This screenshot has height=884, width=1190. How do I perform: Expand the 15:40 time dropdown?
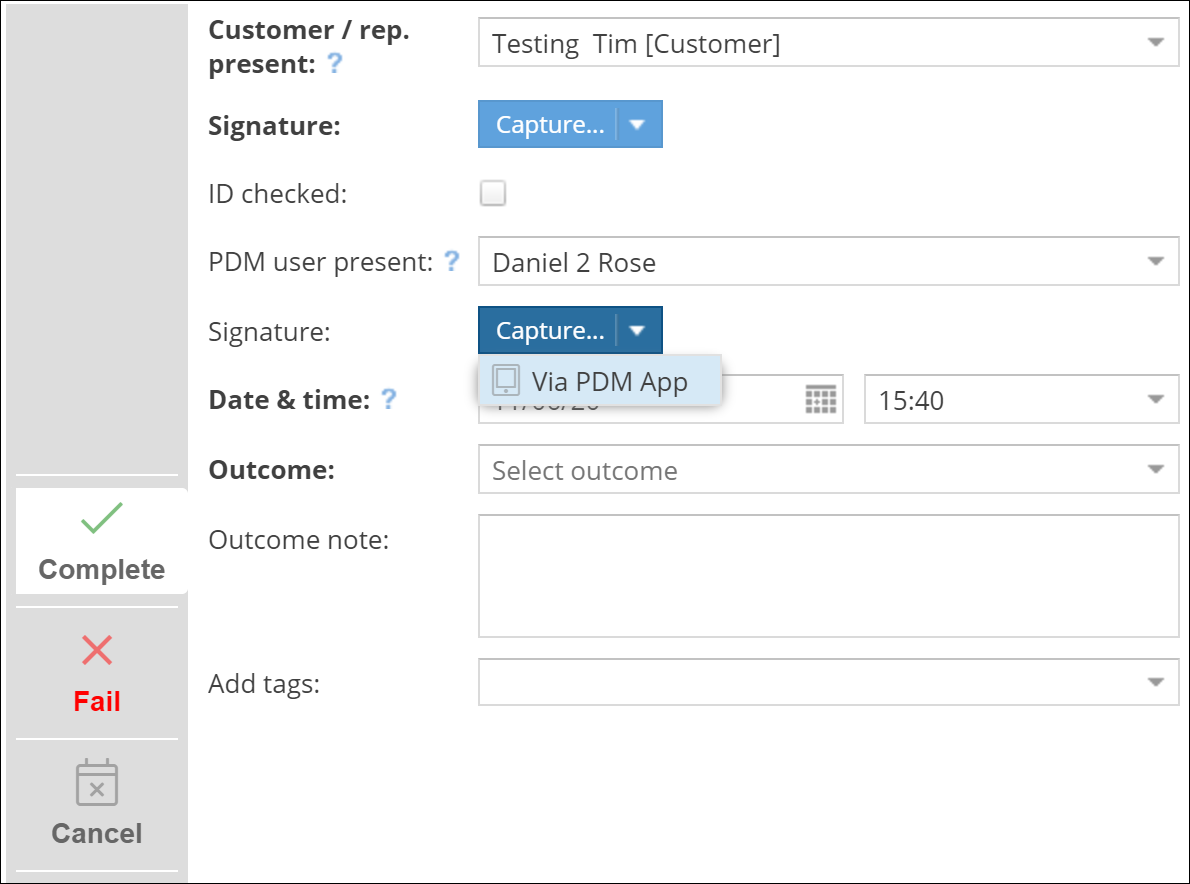(x=1155, y=400)
